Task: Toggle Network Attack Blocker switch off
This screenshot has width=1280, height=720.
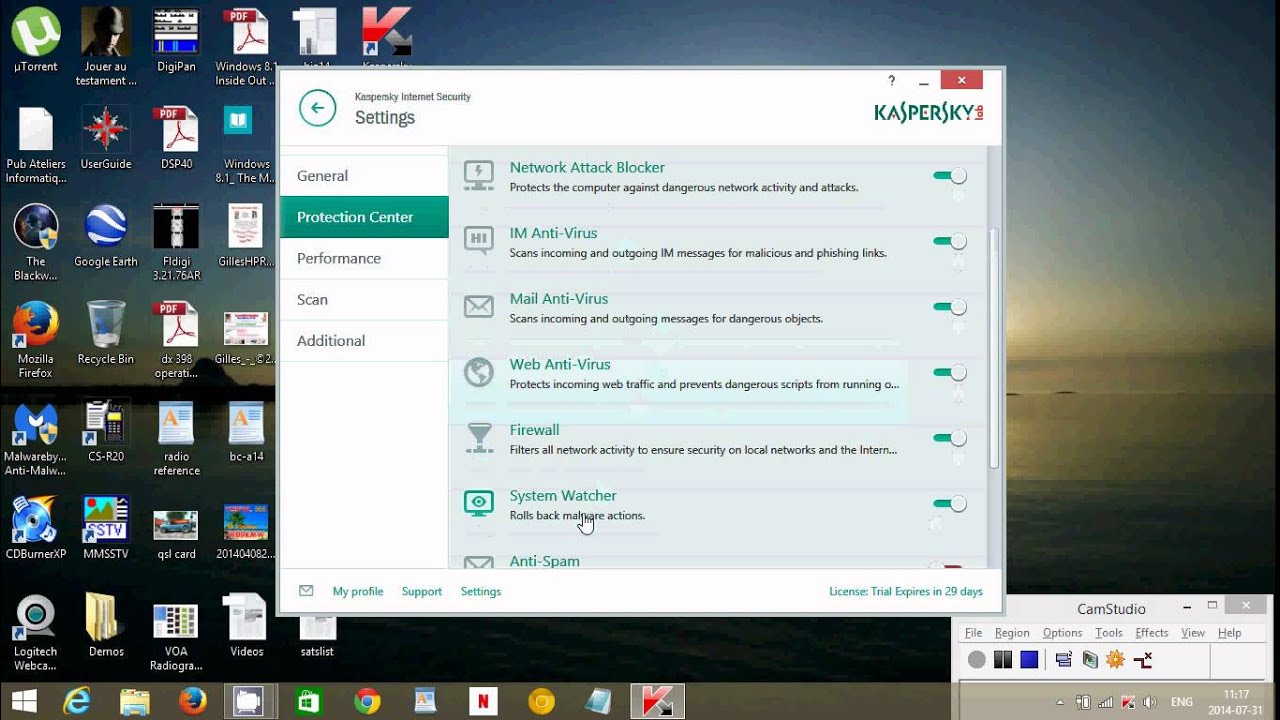Action: point(950,176)
